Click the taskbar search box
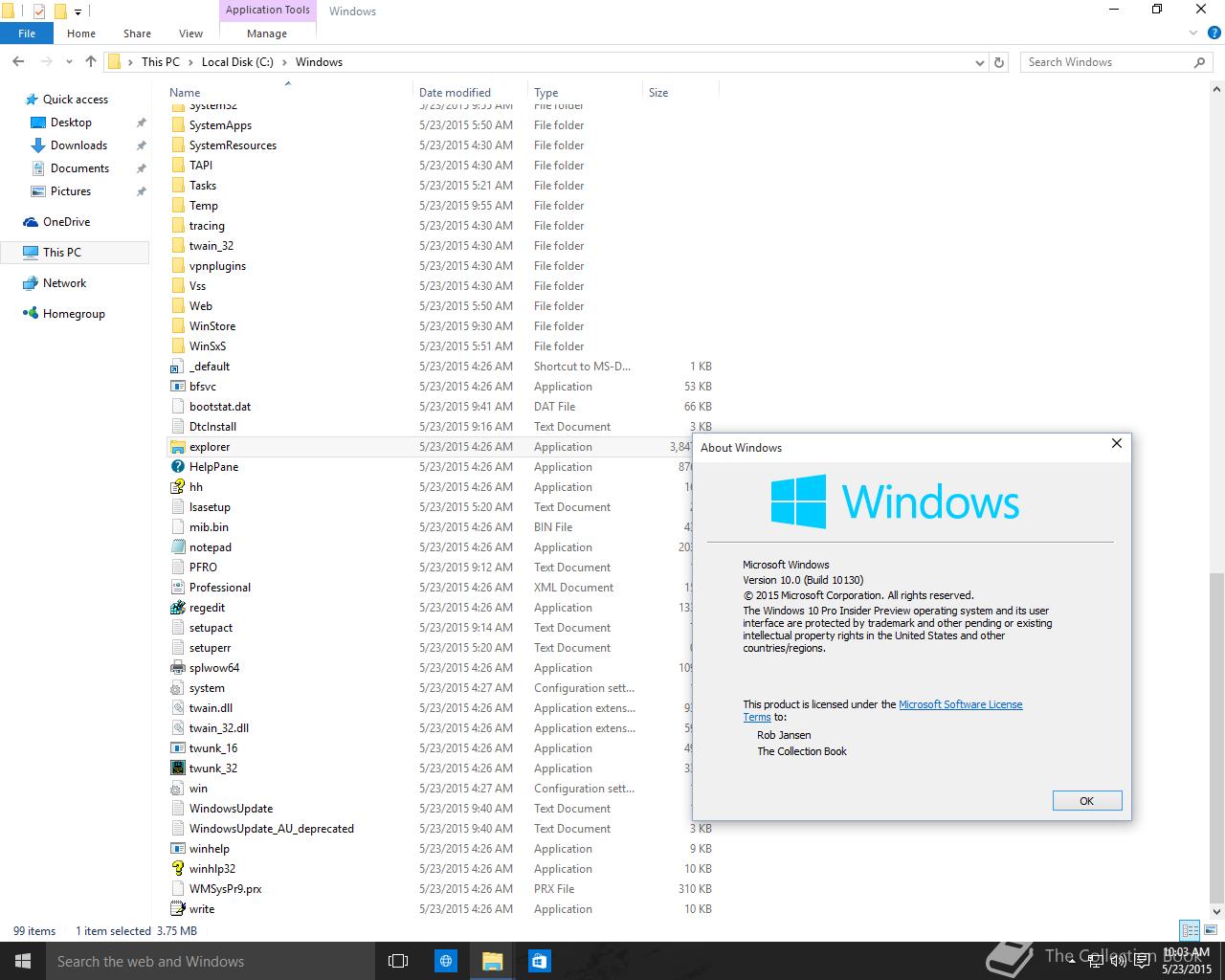Screen dimensions: 1225x980 211,961
